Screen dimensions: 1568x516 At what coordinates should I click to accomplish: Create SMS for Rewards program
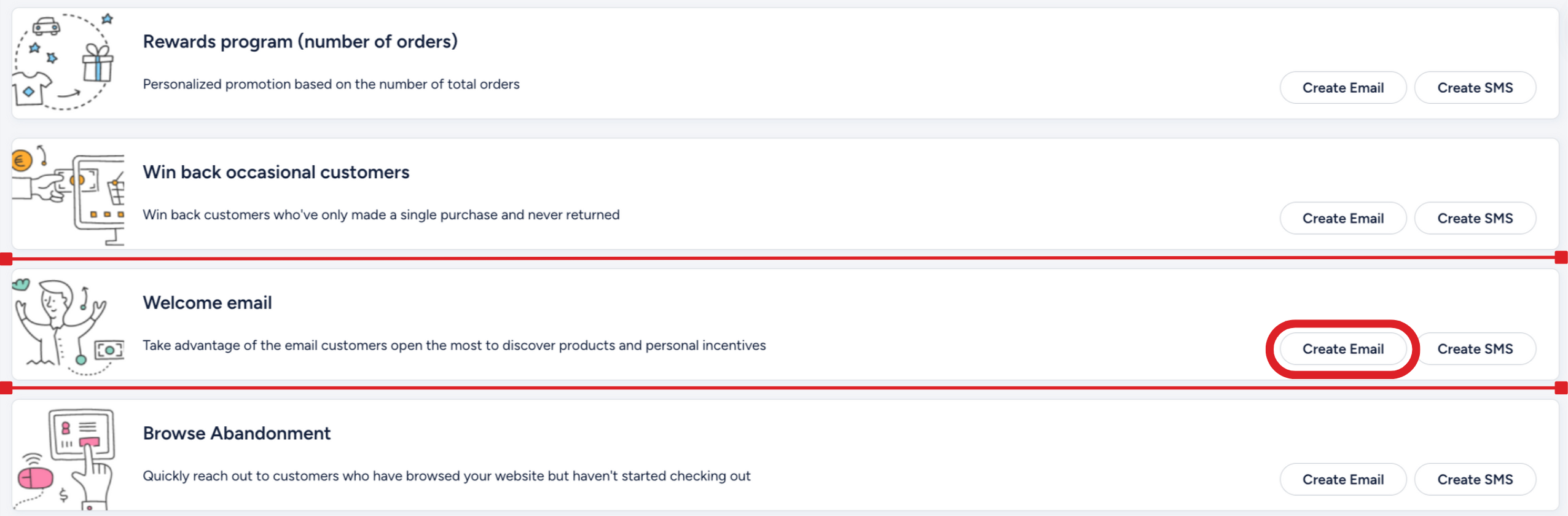coord(1475,88)
